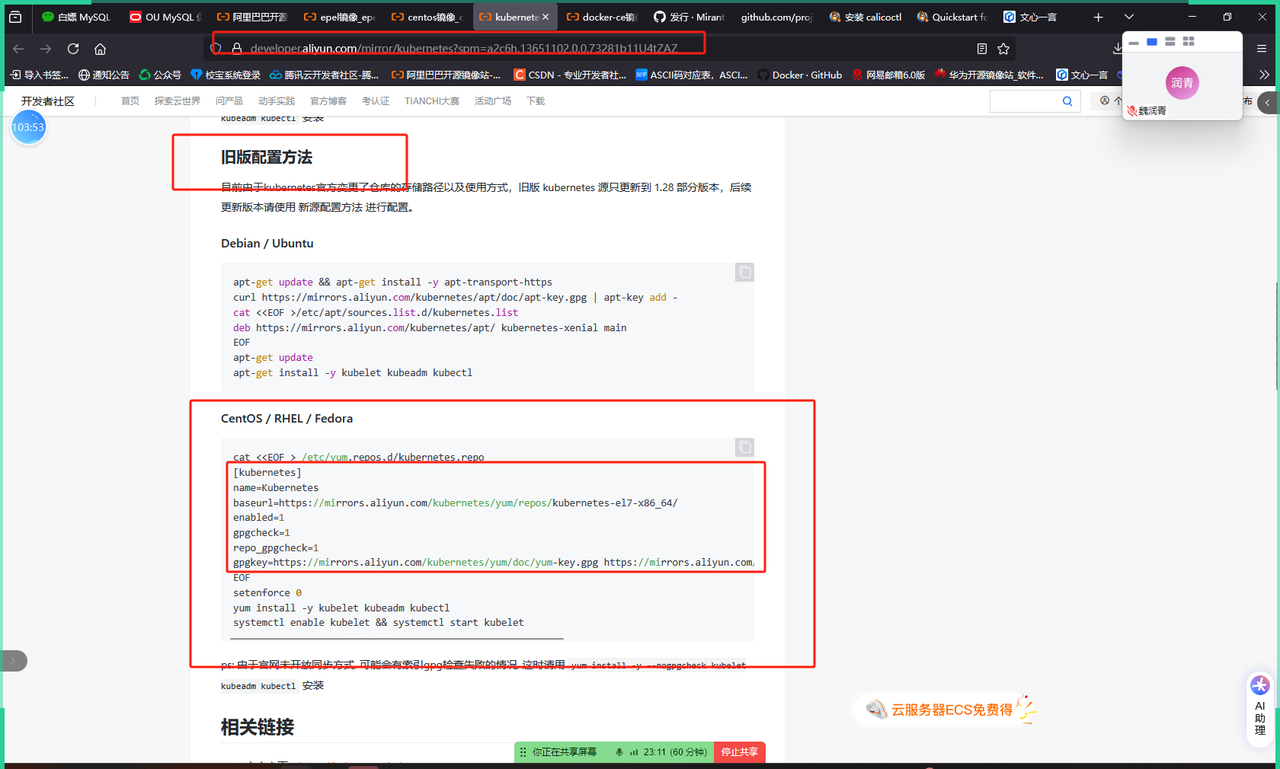Image resolution: width=1280 pixels, height=769 pixels.
Task: Click the site security lock icon
Action: coord(237,48)
